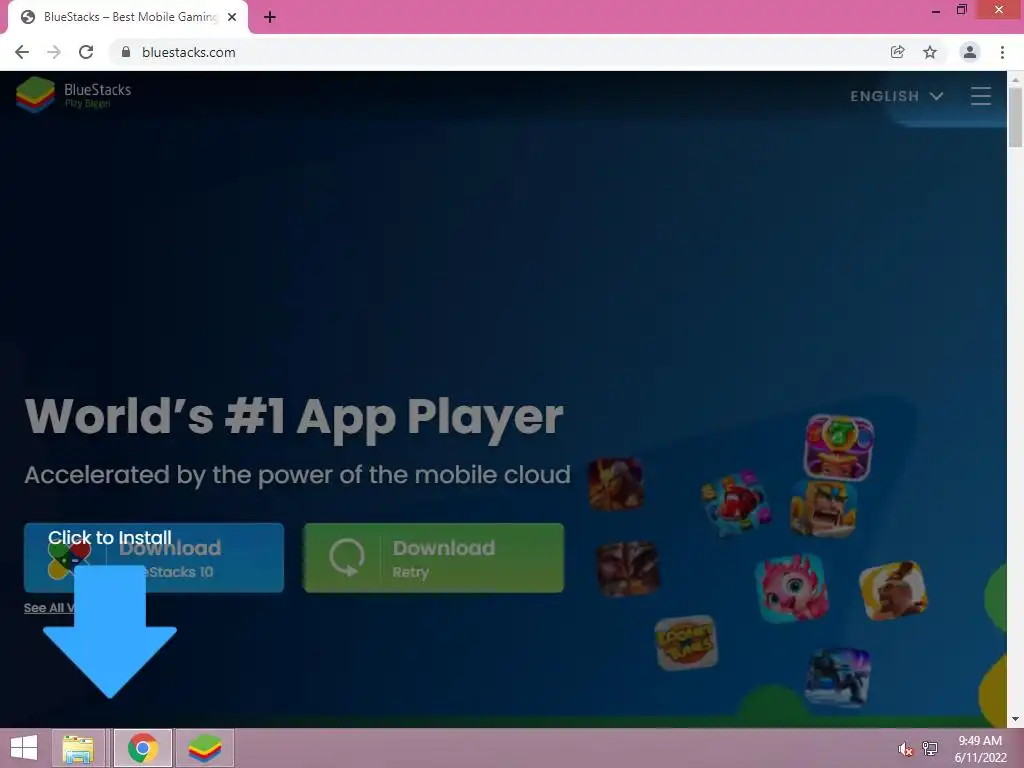Open BlueStacks from the taskbar

click(205, 748)
